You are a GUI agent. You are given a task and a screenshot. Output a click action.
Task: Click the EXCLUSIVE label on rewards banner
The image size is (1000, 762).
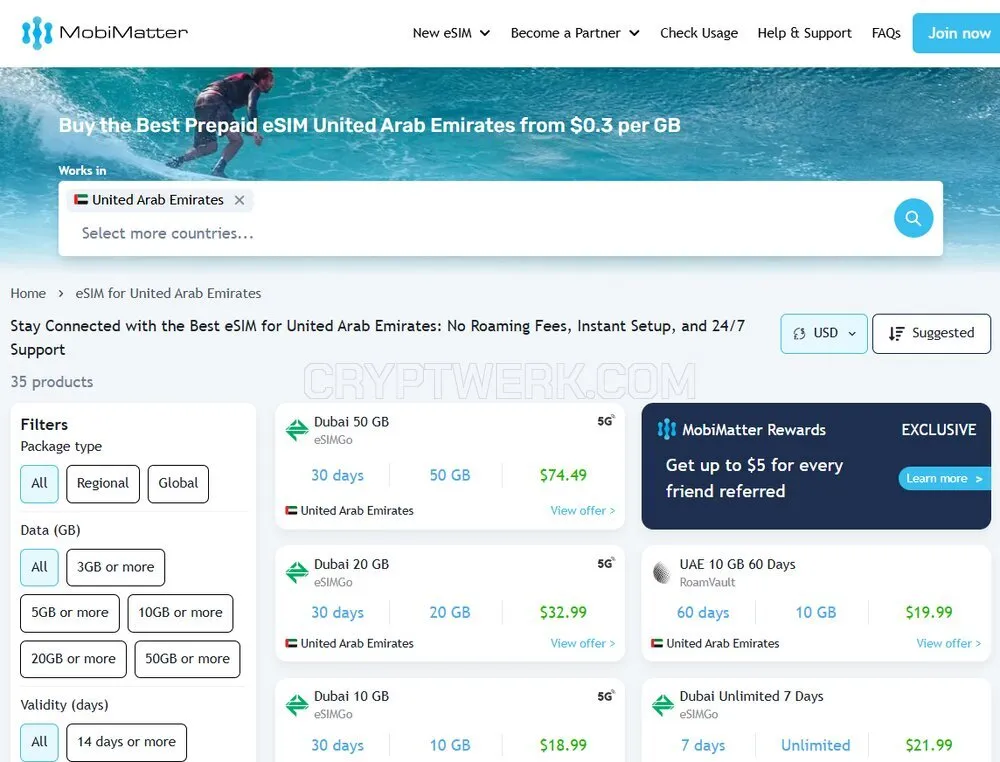(x=938, y=430)
